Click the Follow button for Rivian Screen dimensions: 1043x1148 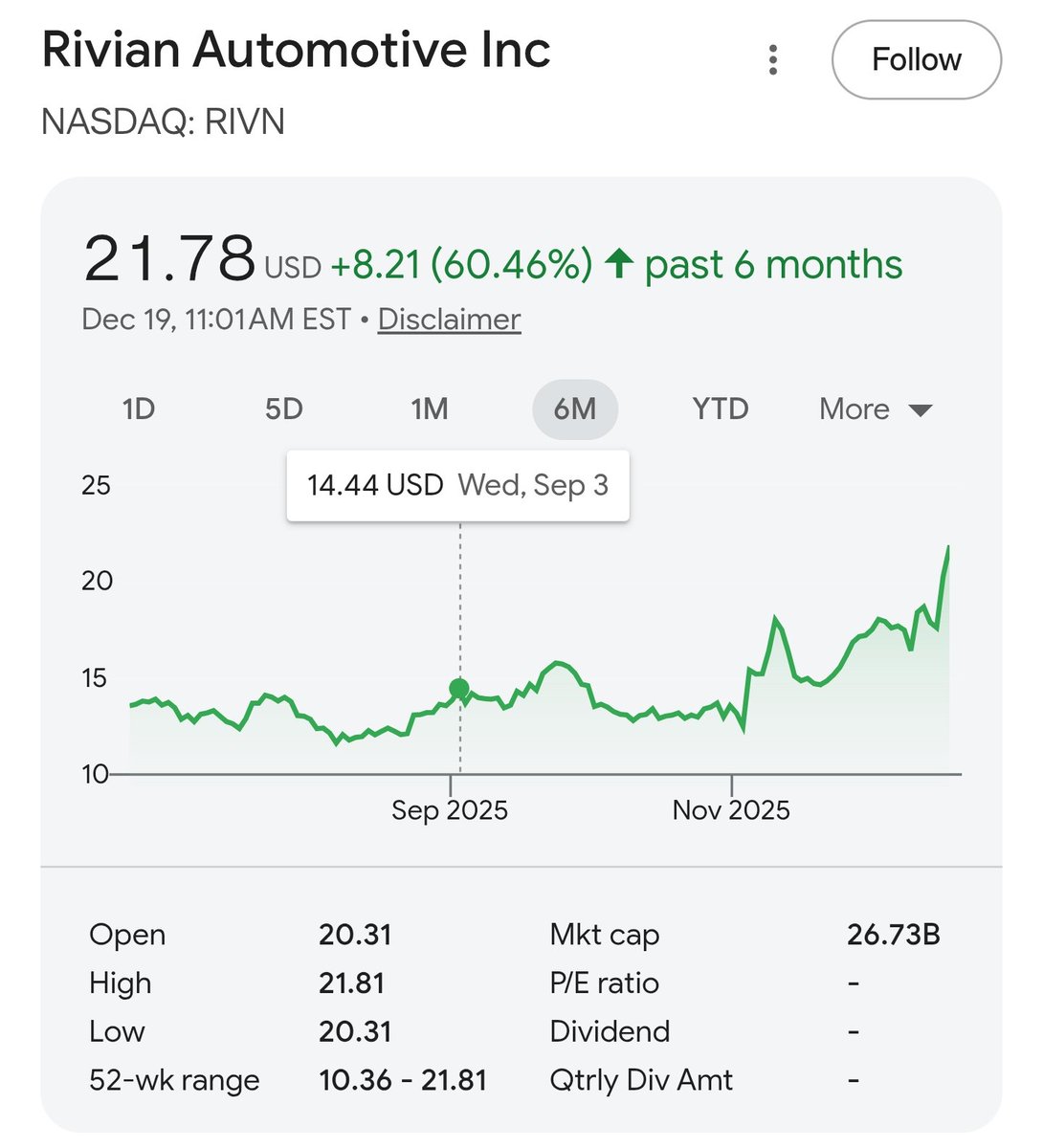click(x=916, y=58)
